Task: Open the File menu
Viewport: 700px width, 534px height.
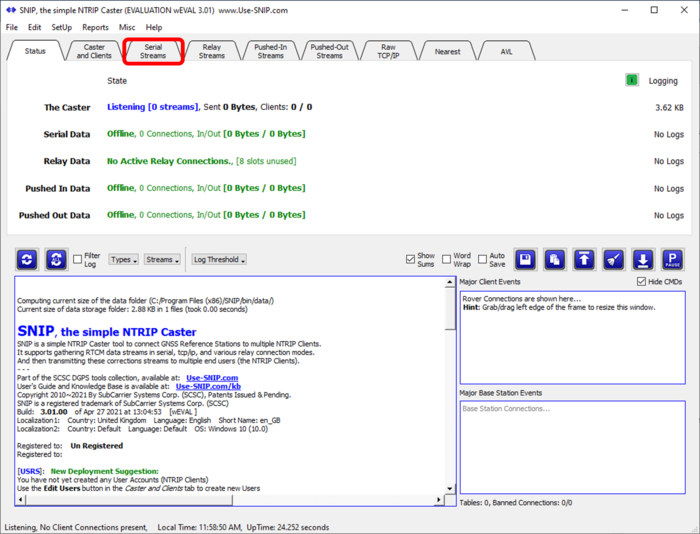Action: [12, 27]
